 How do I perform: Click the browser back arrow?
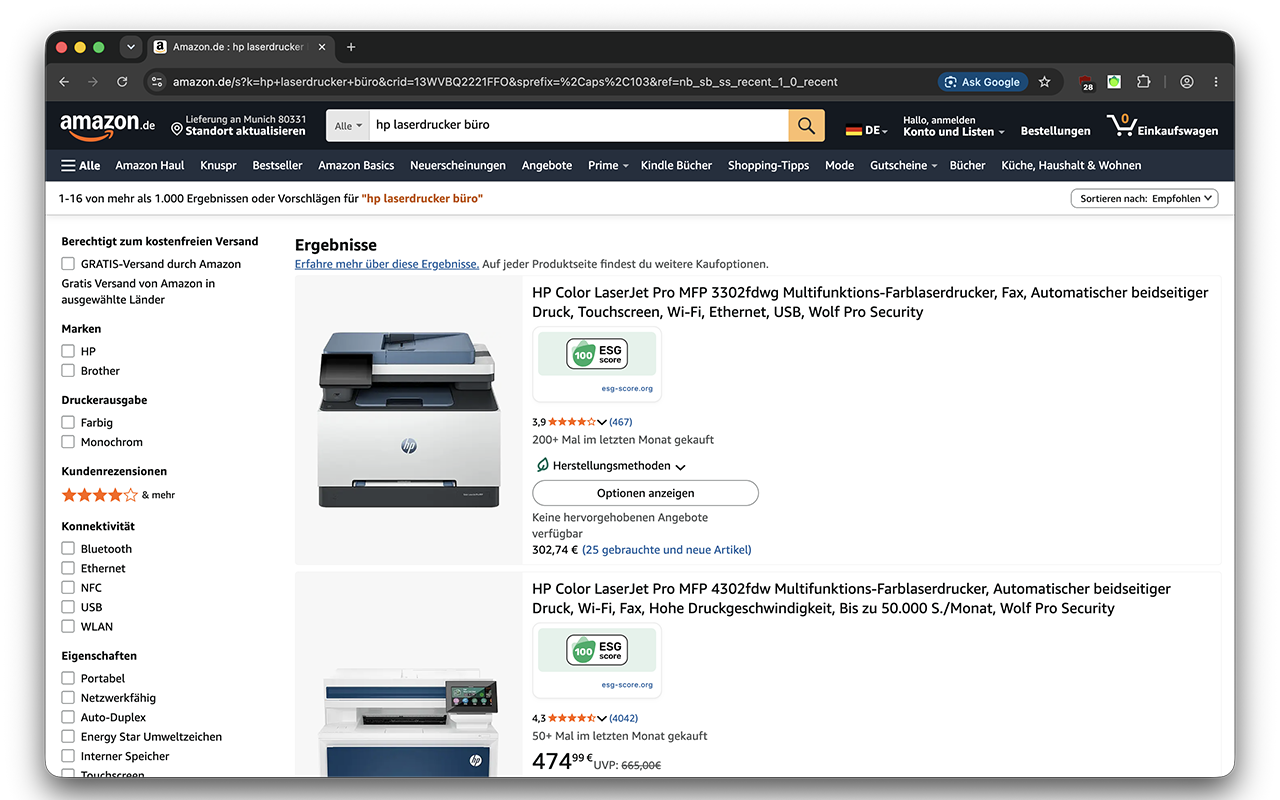pos(65,82)
